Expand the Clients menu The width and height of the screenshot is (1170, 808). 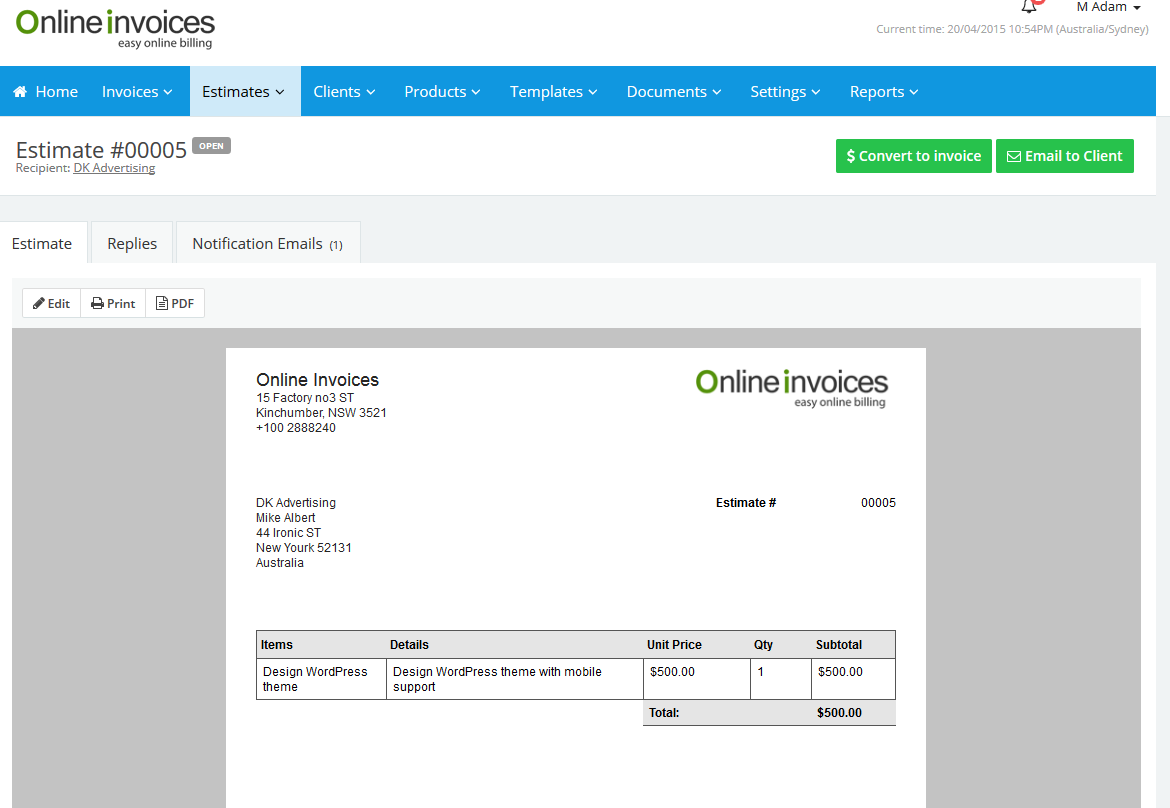tap(344, 91)
